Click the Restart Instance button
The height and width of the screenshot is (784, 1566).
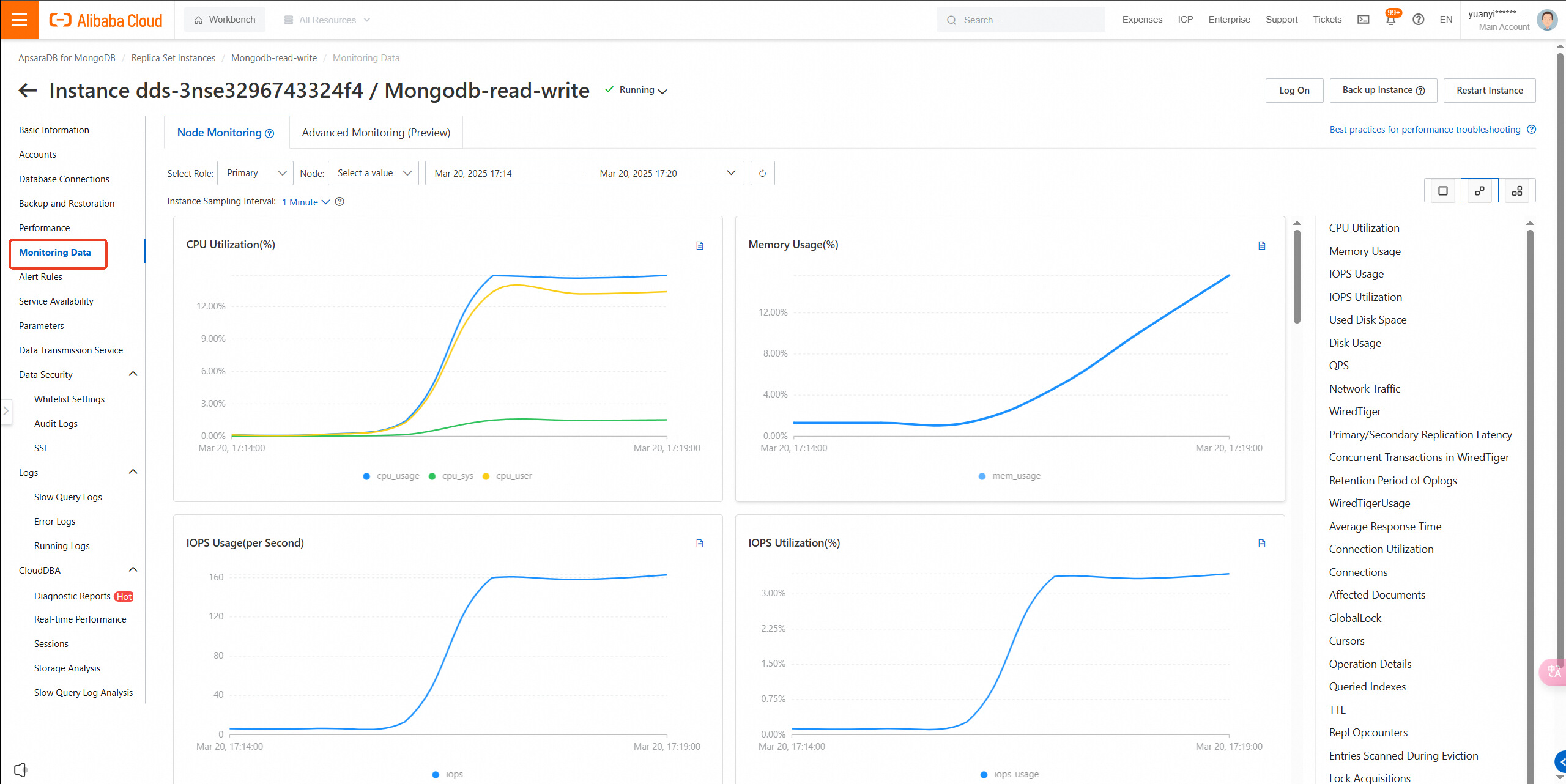pos(1489,91)
